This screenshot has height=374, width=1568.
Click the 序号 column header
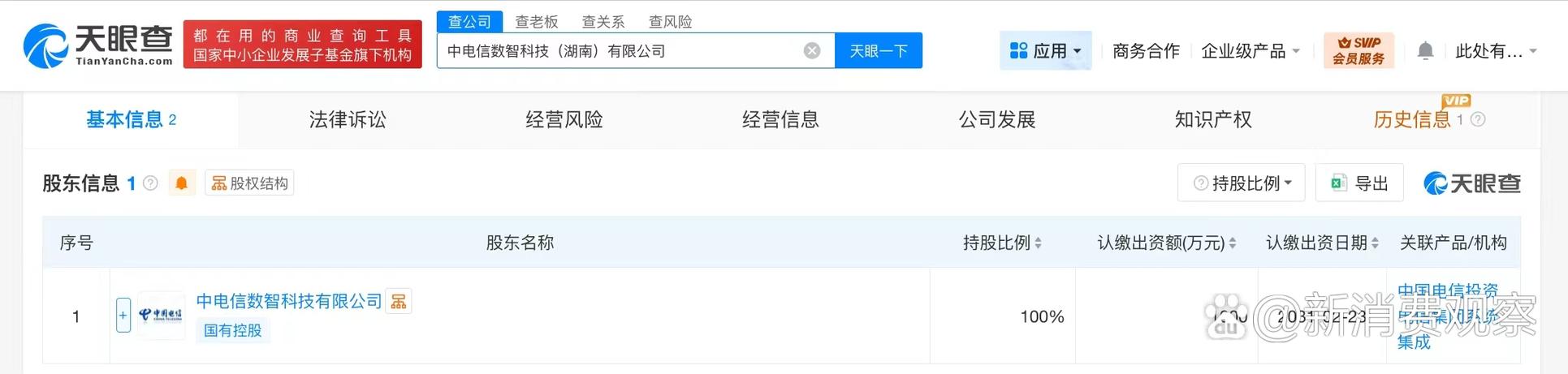pyautogui.click(x=76, y=243)
